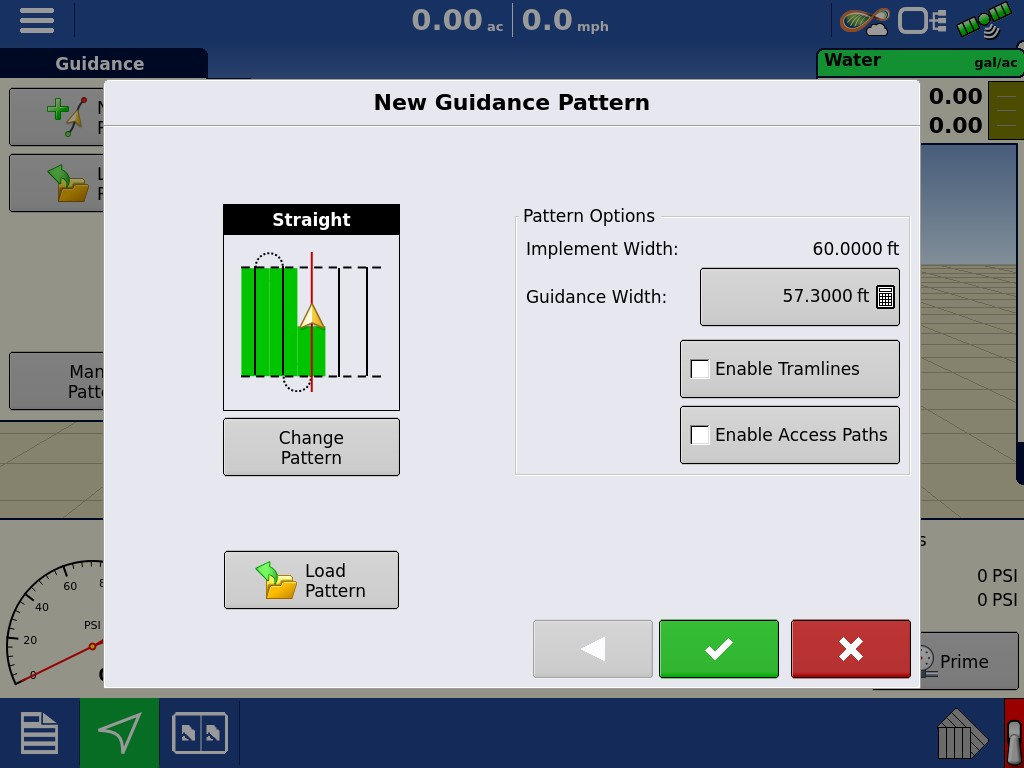The width and height of the screenshot is (1024, 768).
Task: Tap the implement section icon
Action: click(962, 734)
